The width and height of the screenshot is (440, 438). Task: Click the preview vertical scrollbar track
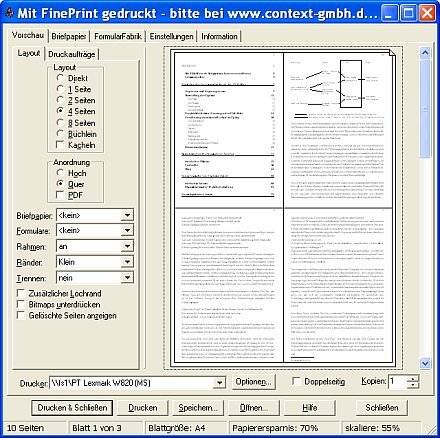[425, 253]
